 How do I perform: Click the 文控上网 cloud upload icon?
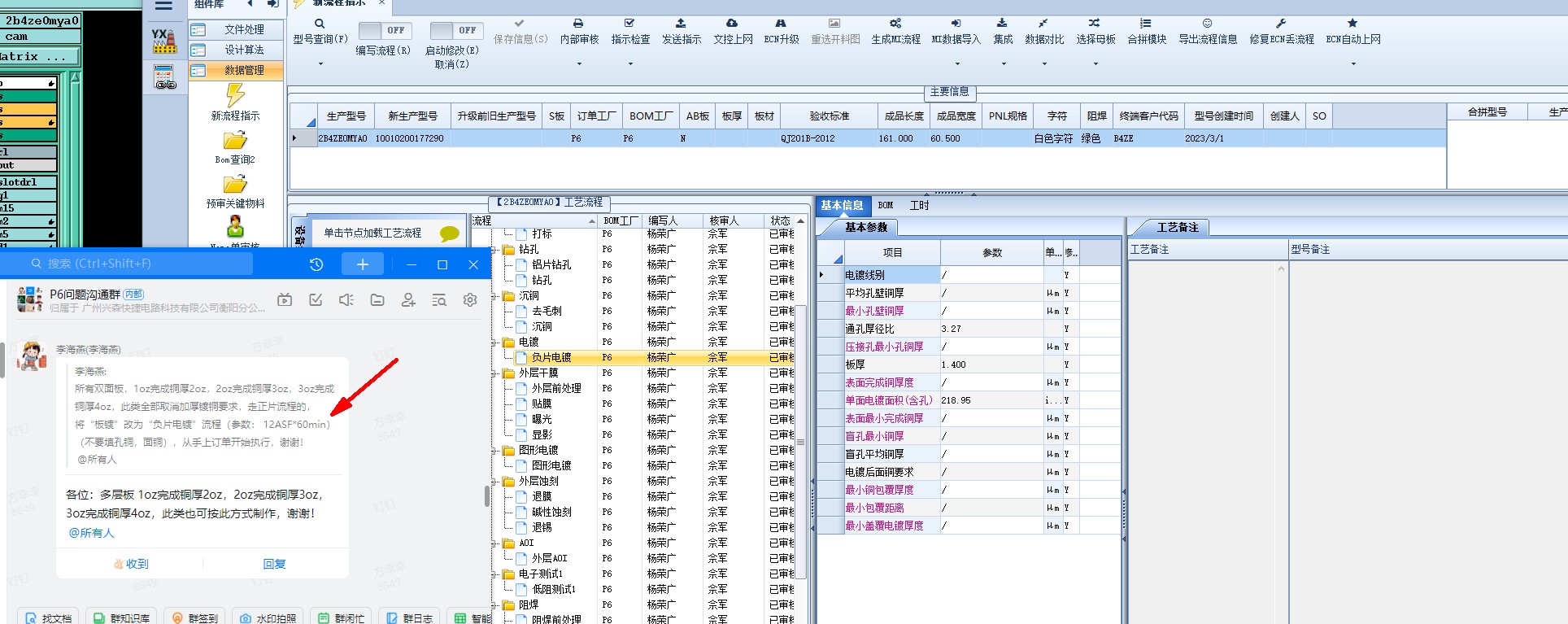pyautogui.click(x=732, y=24)
